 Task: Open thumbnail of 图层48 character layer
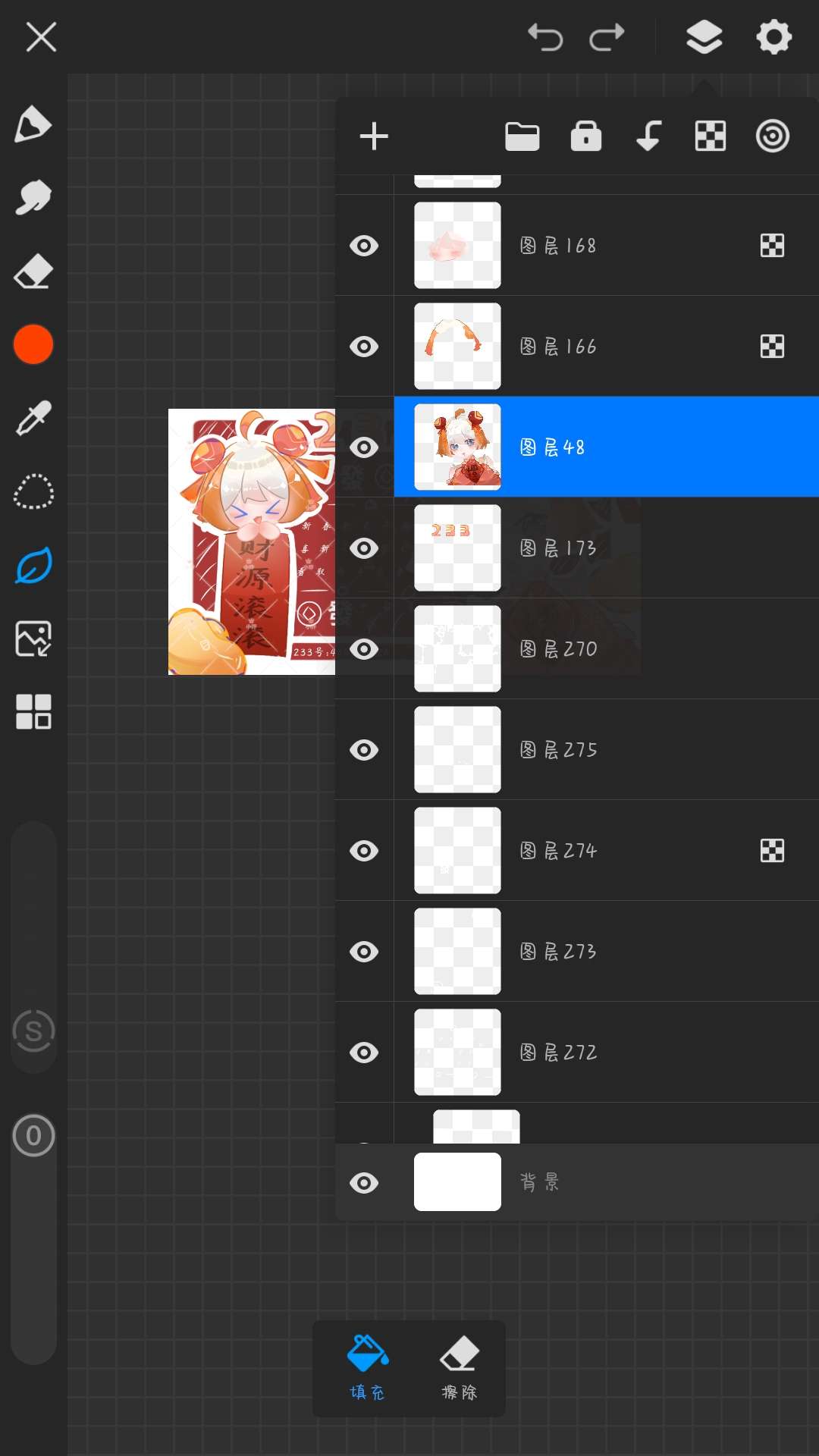457,447
